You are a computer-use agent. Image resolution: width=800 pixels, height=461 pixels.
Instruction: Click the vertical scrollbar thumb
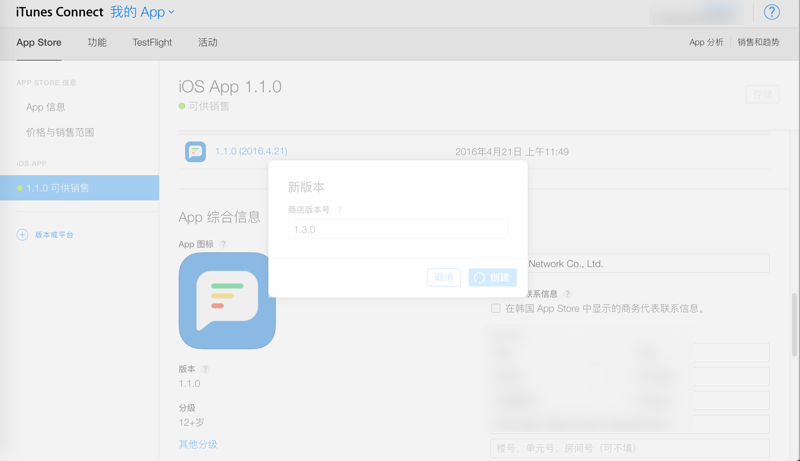tap(794, 324)
